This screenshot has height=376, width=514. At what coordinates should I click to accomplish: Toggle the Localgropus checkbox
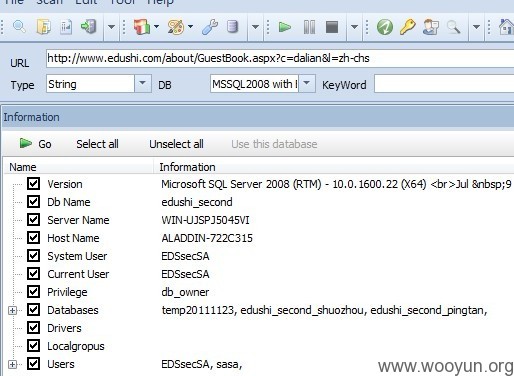(x=33, y=346)
